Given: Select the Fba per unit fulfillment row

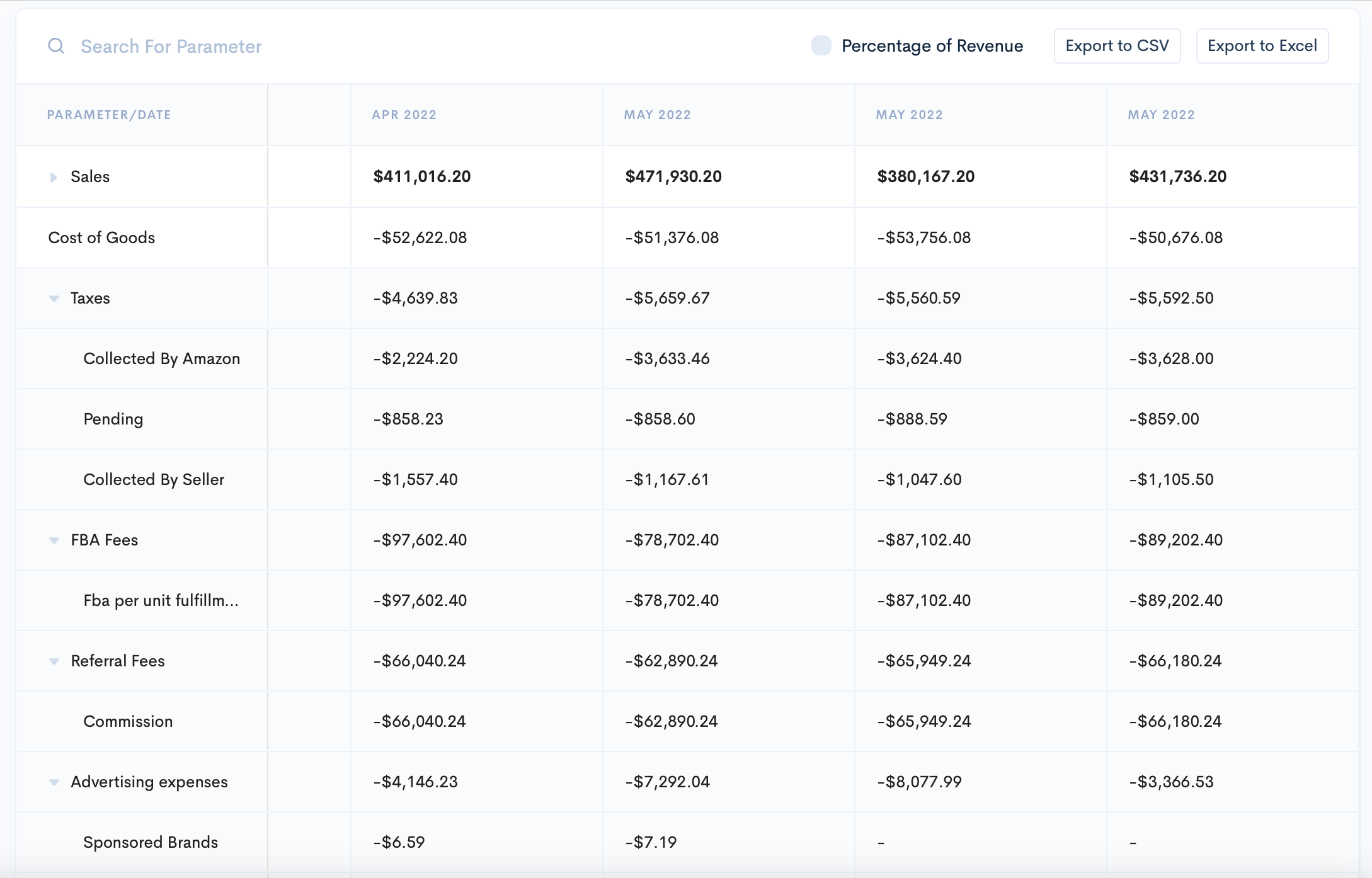Looking at the screenshot, I should coord(161,600).
